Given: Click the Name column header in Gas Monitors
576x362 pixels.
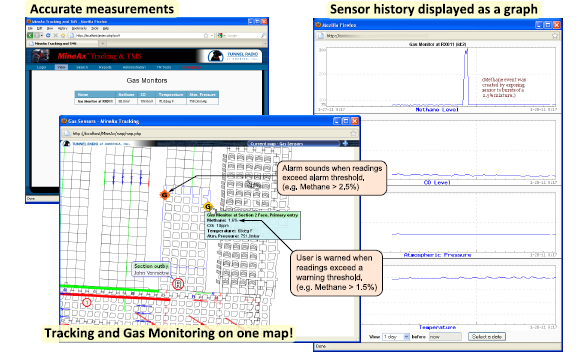Looking at the screenshot, I should click(95, 94).
